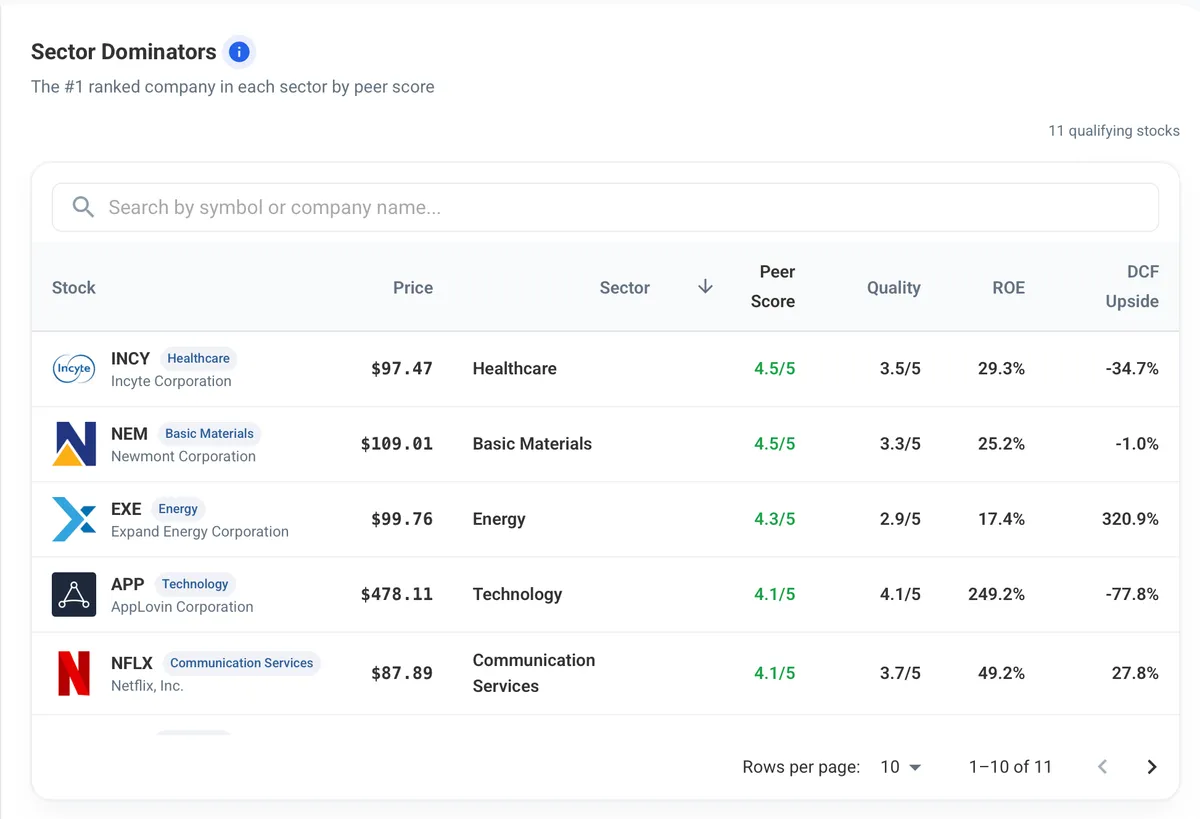Click the sort arrow next to Sector
The image size is (1200, 819).
pos(705,287)
